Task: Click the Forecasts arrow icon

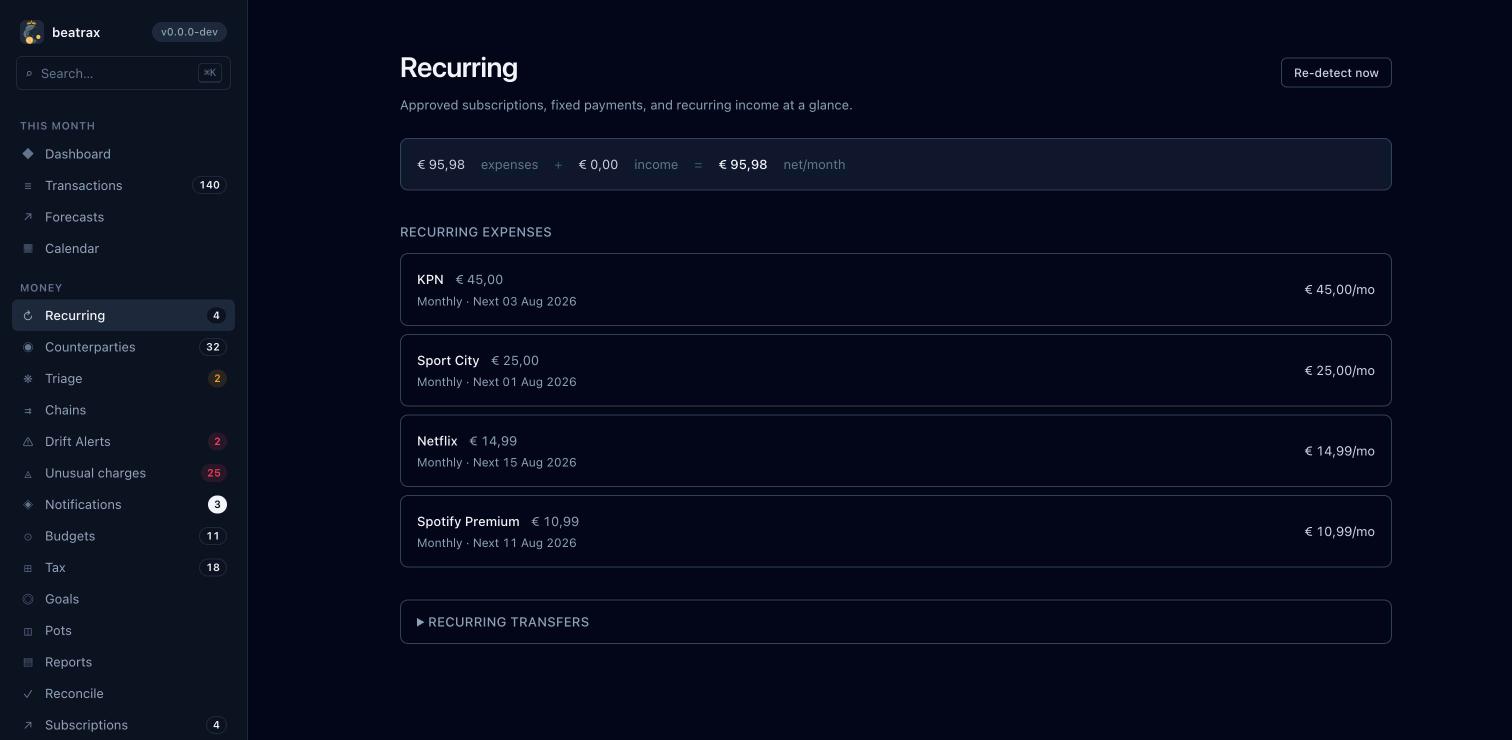Action: [28, 217]
